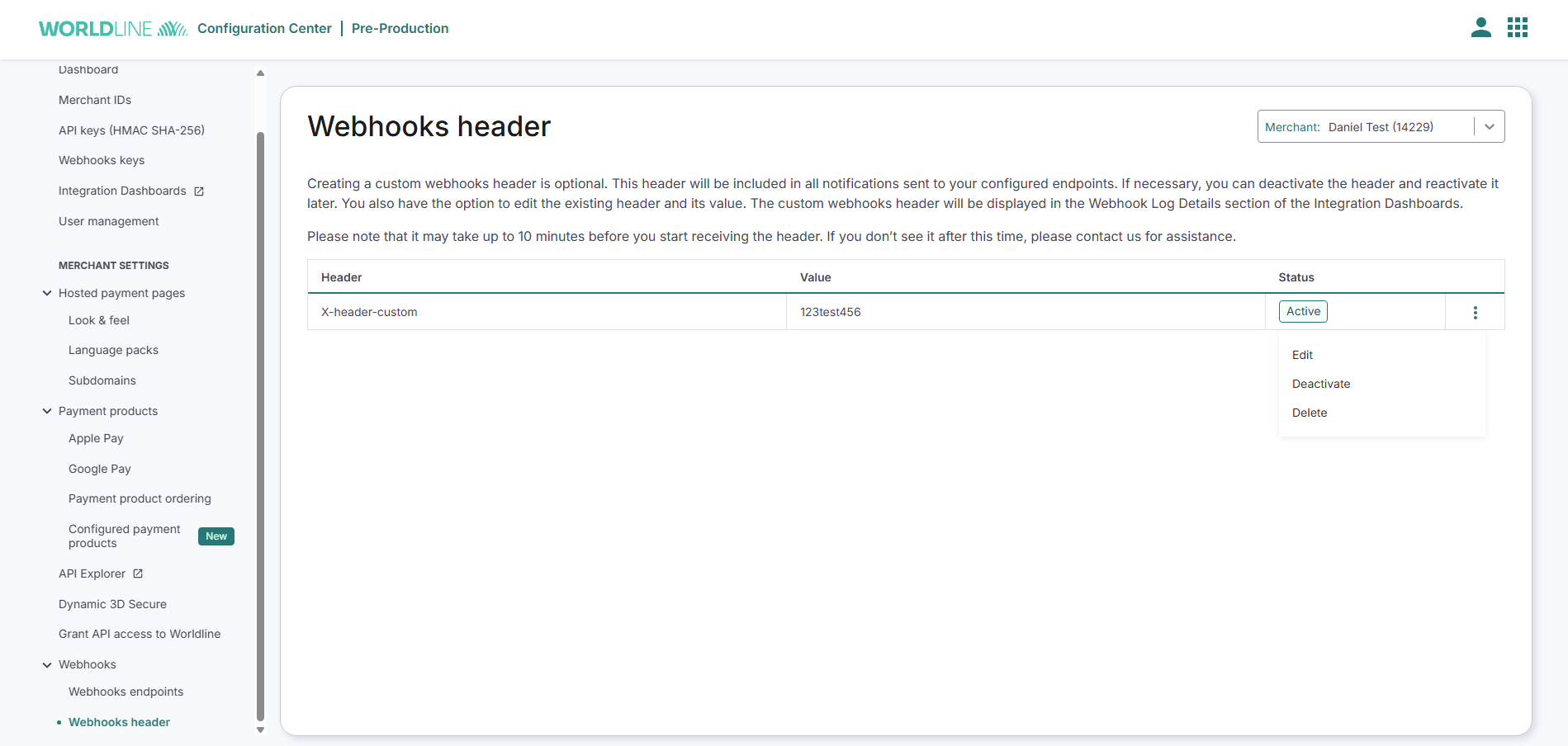1568x746 pixels.
Task: Collapse the Webhooks section chevron
Action: pos(47,664)
